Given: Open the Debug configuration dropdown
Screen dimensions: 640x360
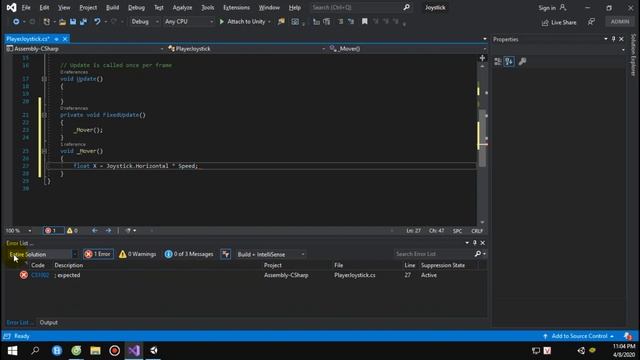Looking at the screenshot, I should (145, 22).
